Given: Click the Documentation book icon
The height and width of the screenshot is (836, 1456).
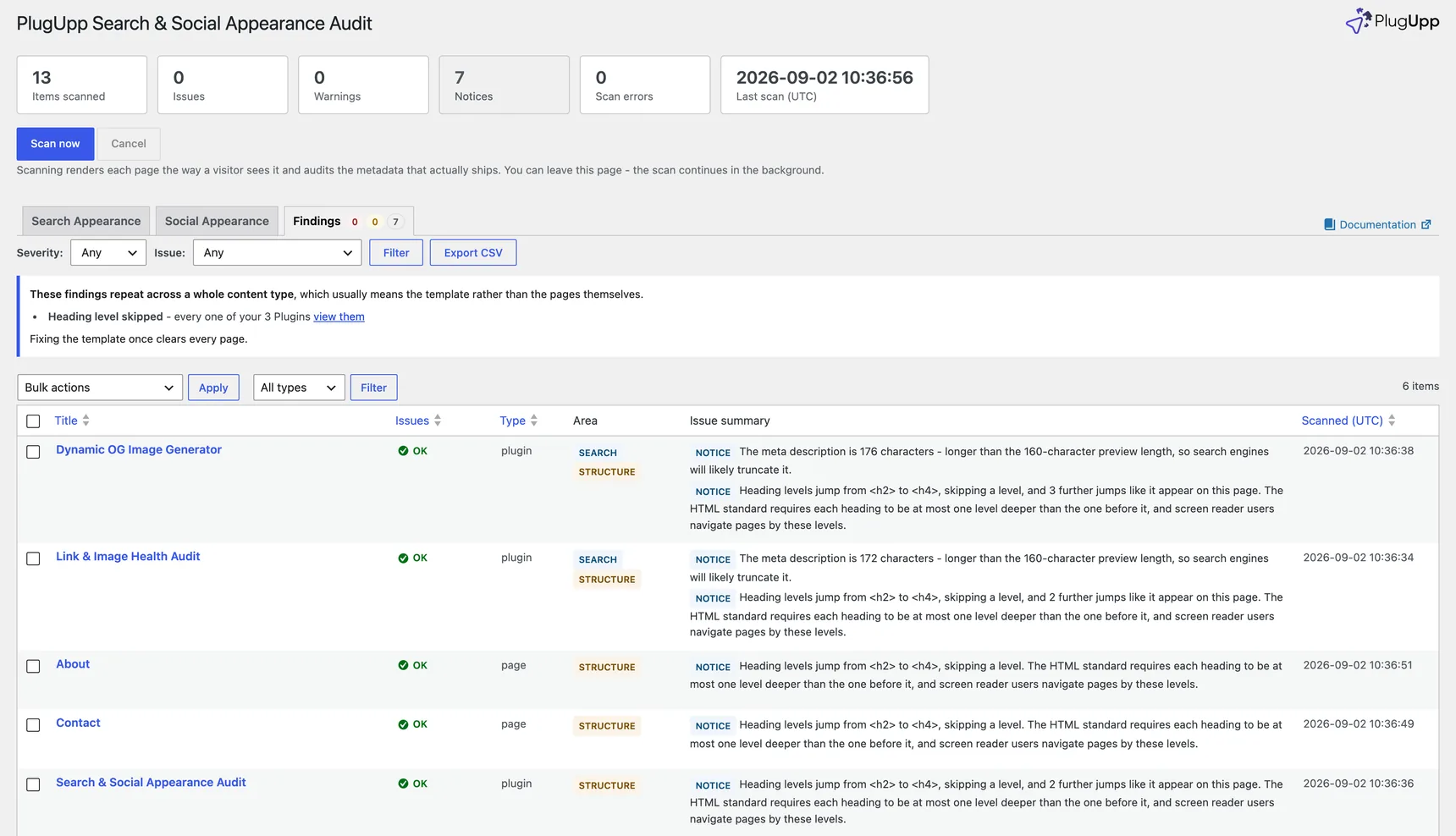Looking at the screenshot, I should tap(1329, 225).
